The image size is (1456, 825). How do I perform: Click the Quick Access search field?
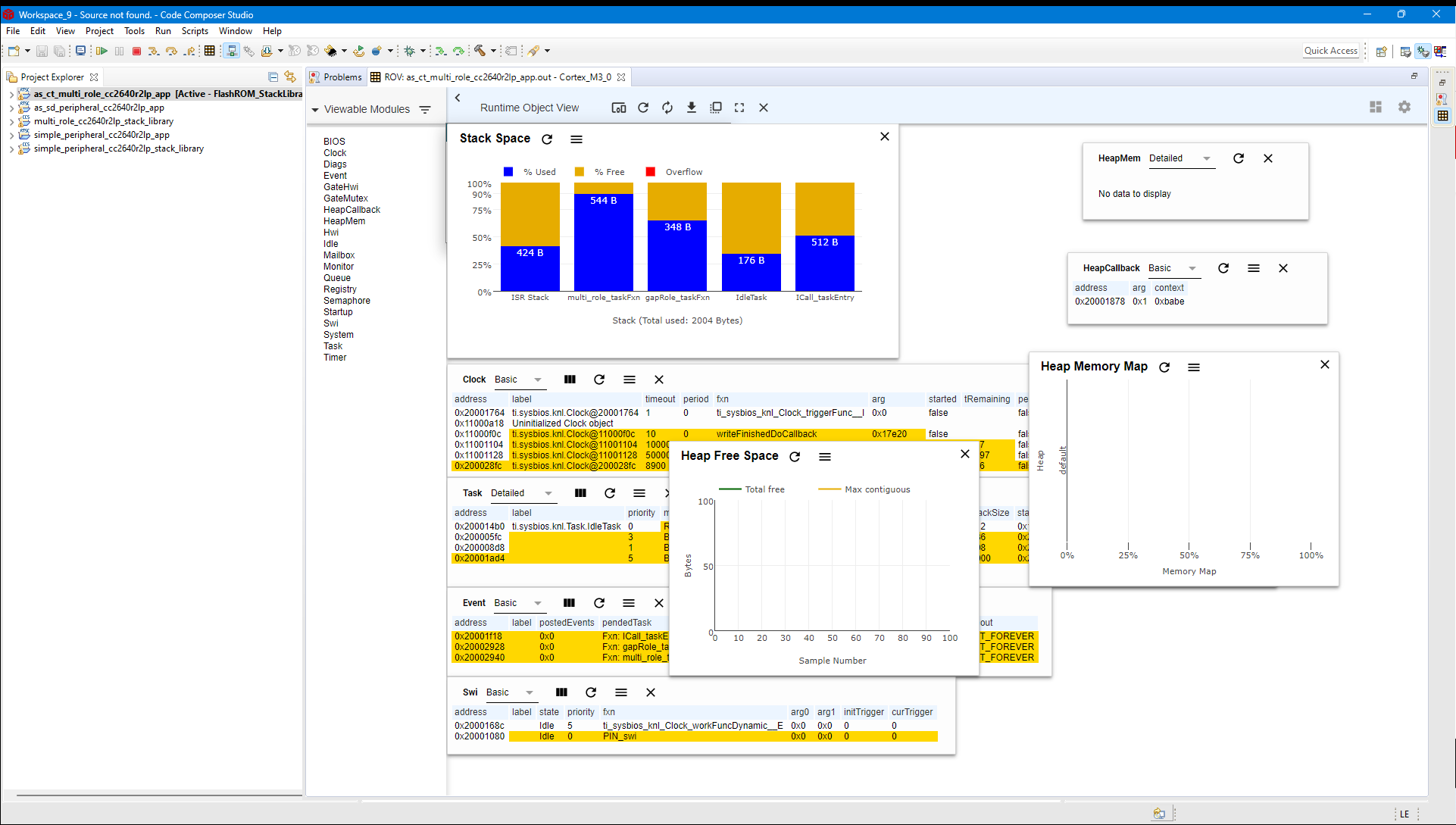[x=1330, y=51]
